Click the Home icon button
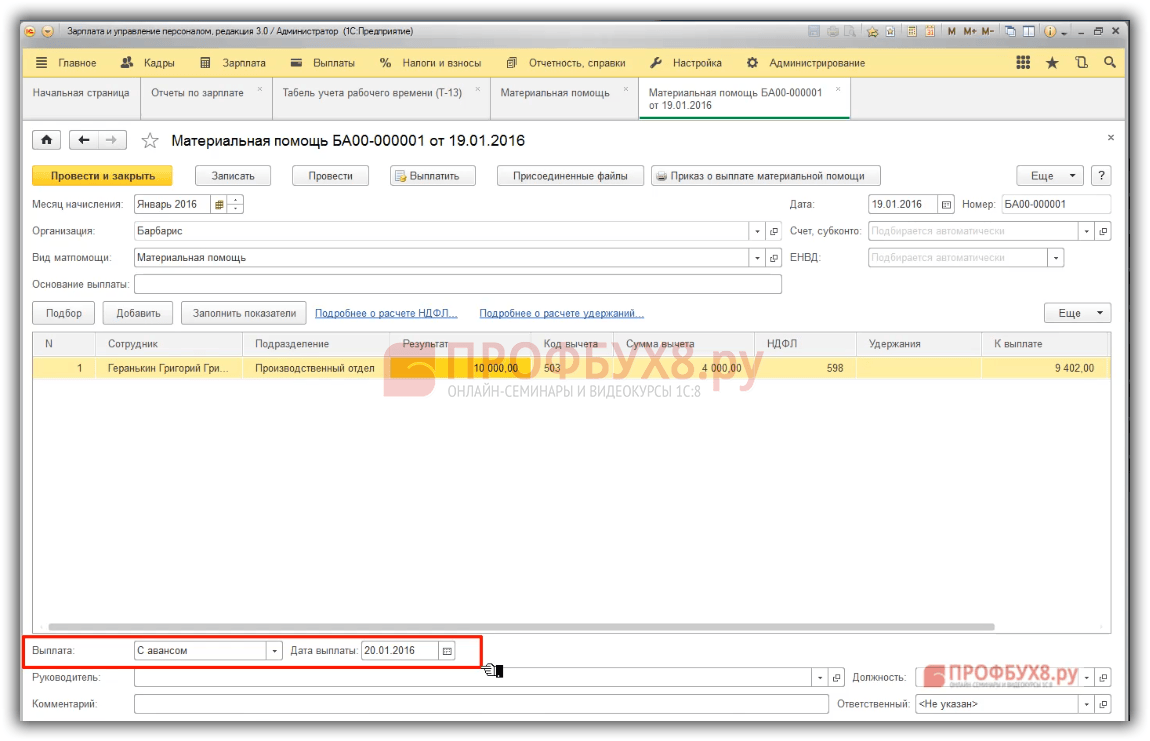Viewport: 1150px width, 741px height. 46,139
